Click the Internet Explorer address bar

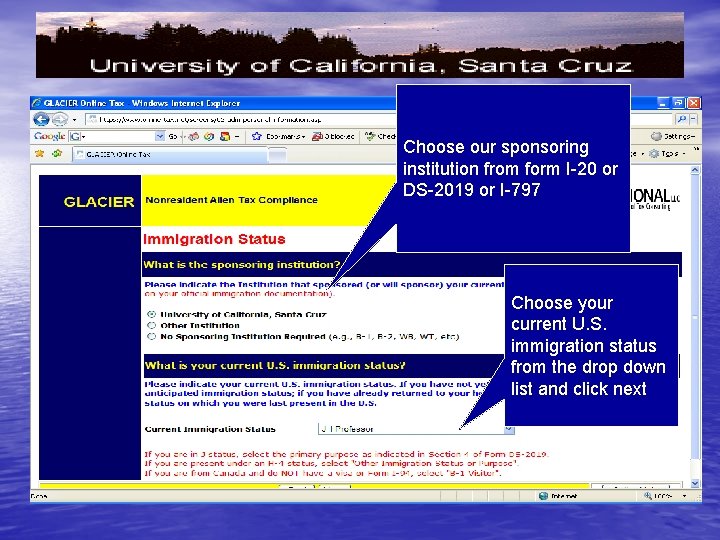pyautogui.click(x=241, y=119)
